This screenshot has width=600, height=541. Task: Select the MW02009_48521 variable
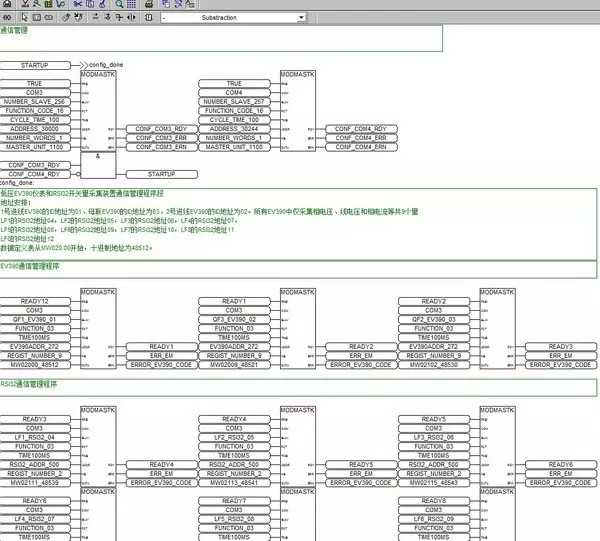[x=234, y=365]
